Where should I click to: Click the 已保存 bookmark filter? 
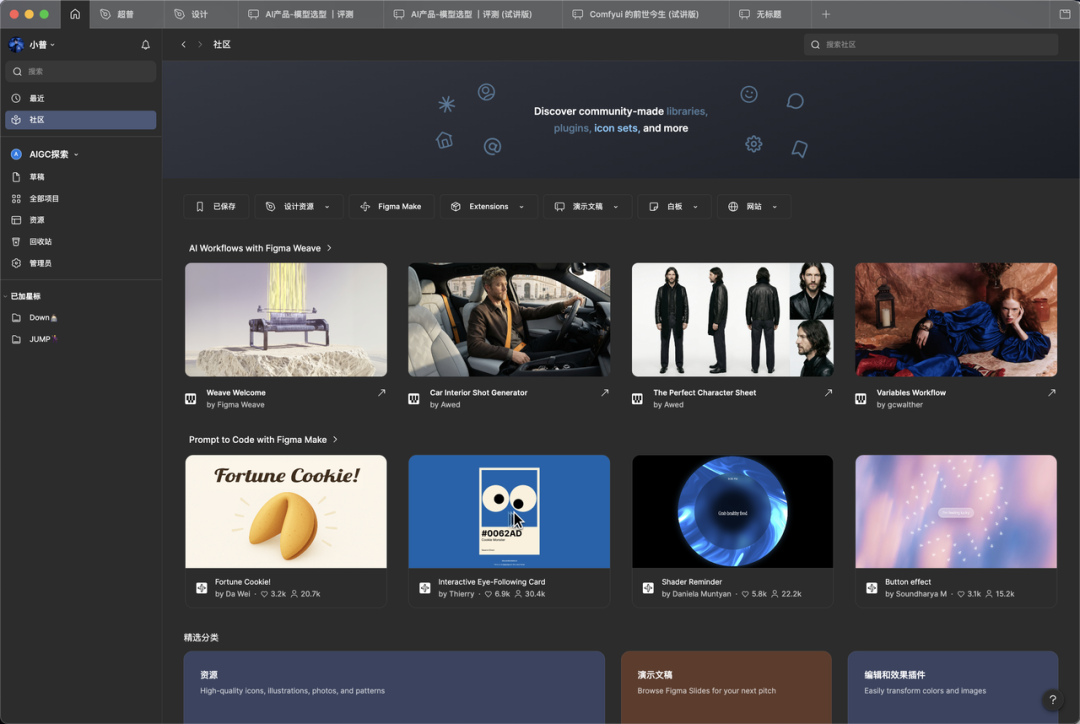click(x=216, y=207)
